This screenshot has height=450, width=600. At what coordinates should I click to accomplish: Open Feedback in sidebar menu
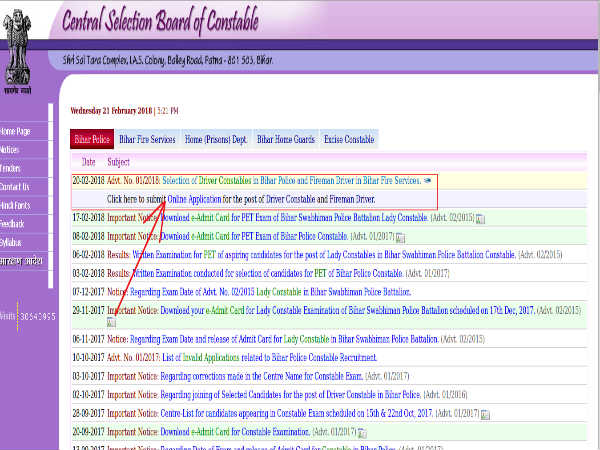(12, 224)
